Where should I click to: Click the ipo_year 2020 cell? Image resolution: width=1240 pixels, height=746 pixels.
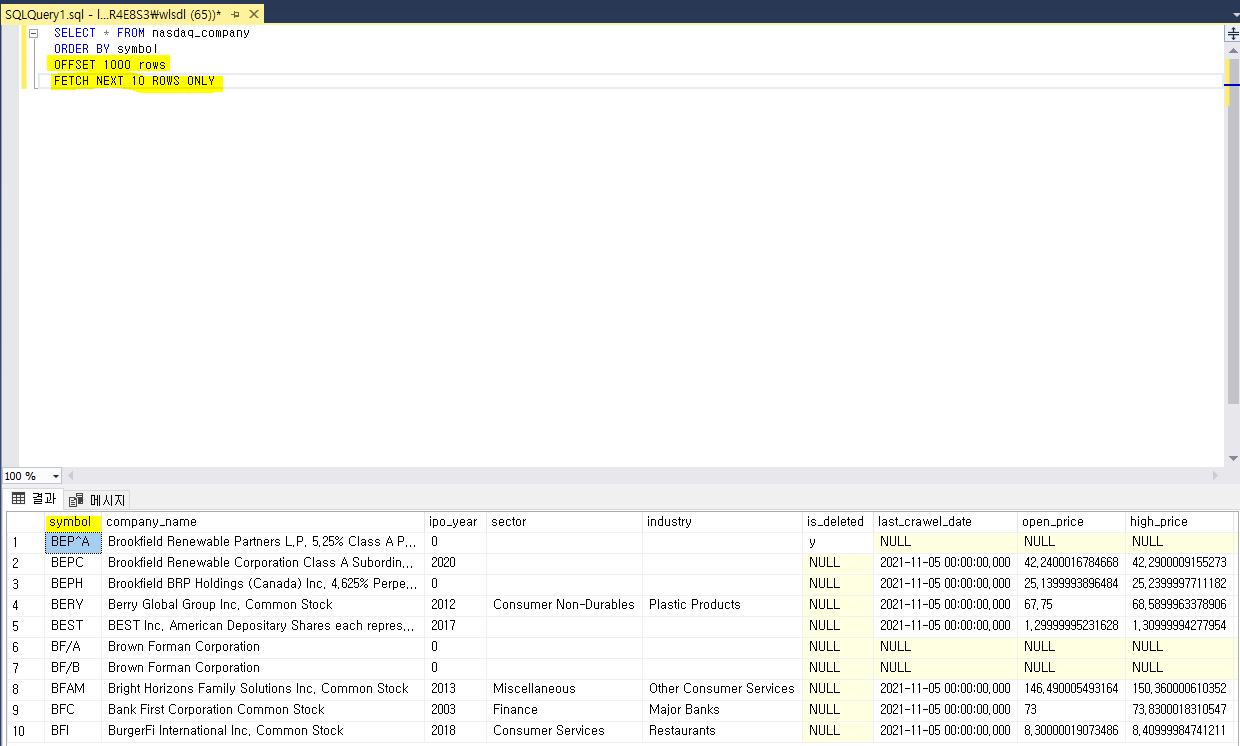click(x=456, y=563)
